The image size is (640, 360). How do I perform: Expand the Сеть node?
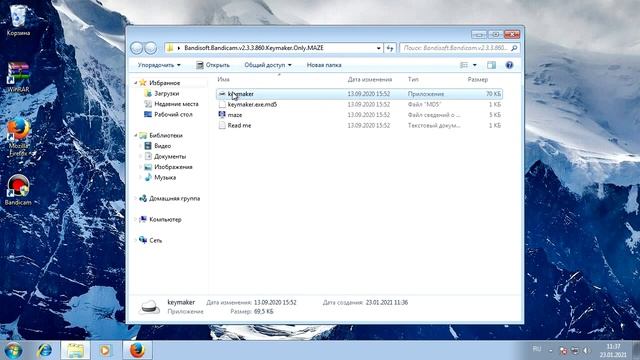pyautogui.click(x=136, y=240)
